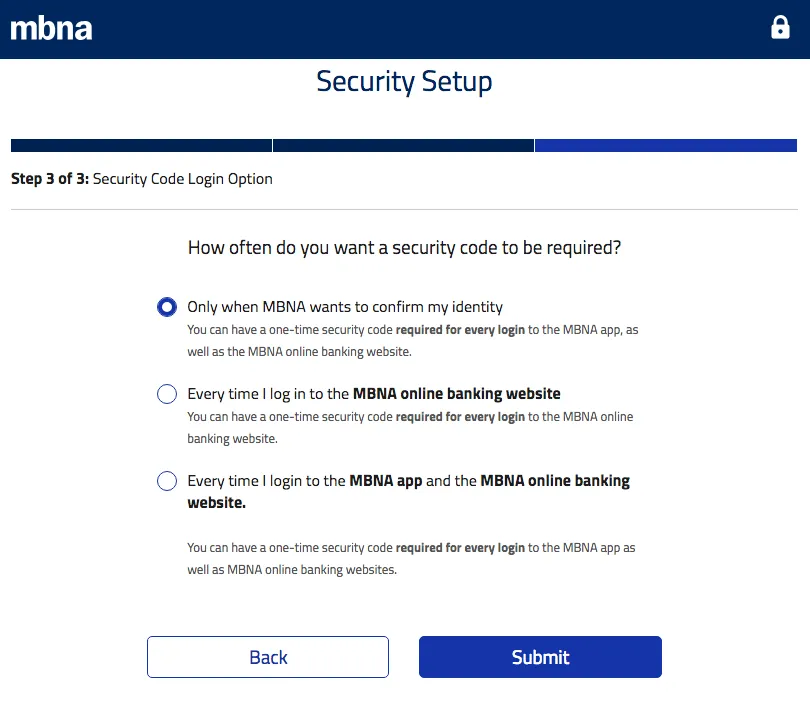Viewport: 810px width, 708px height.
Task: Click the 'Every time I log in to the MBNA online banking website' label
Action: (374, 394)
